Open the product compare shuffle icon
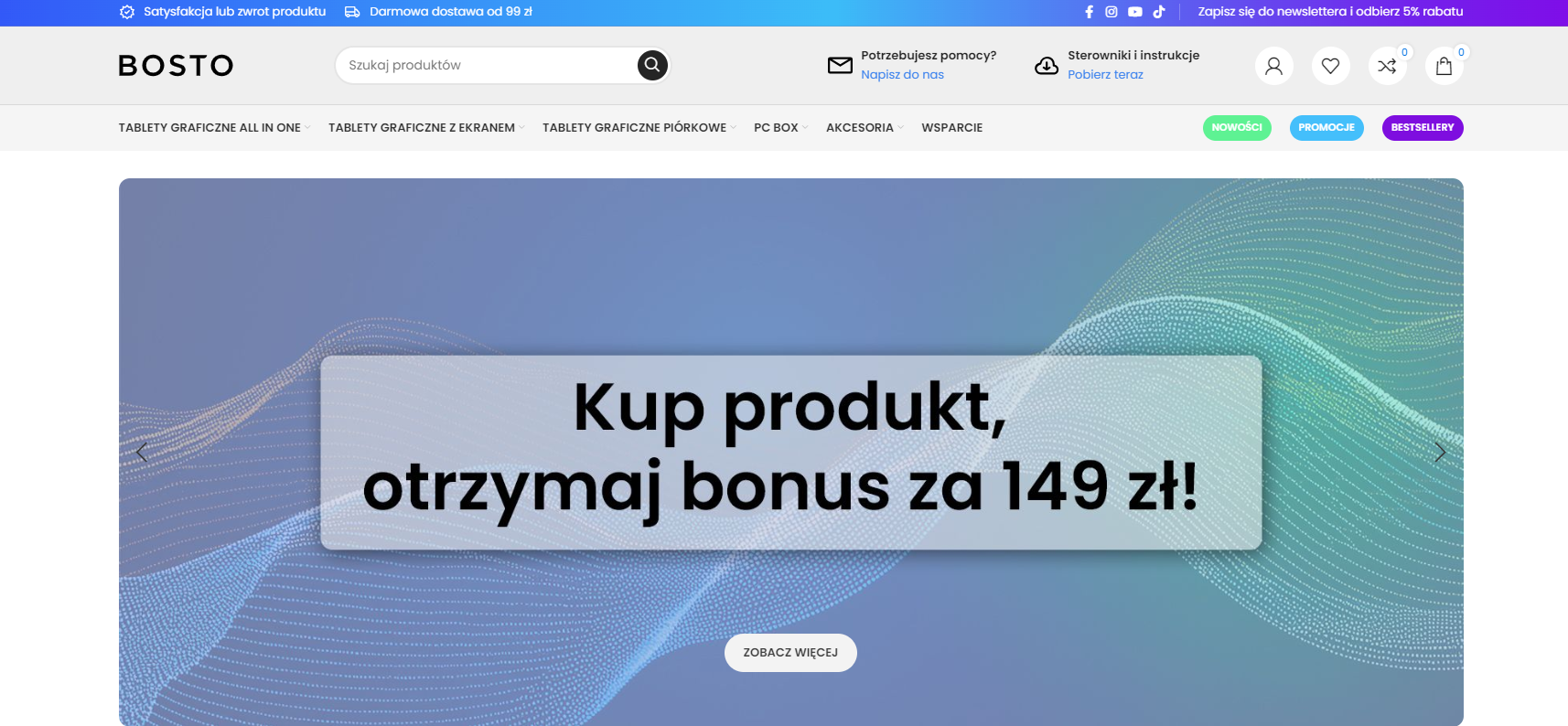The width and height of the screenshot is (1568, 726). point(1387,66)
